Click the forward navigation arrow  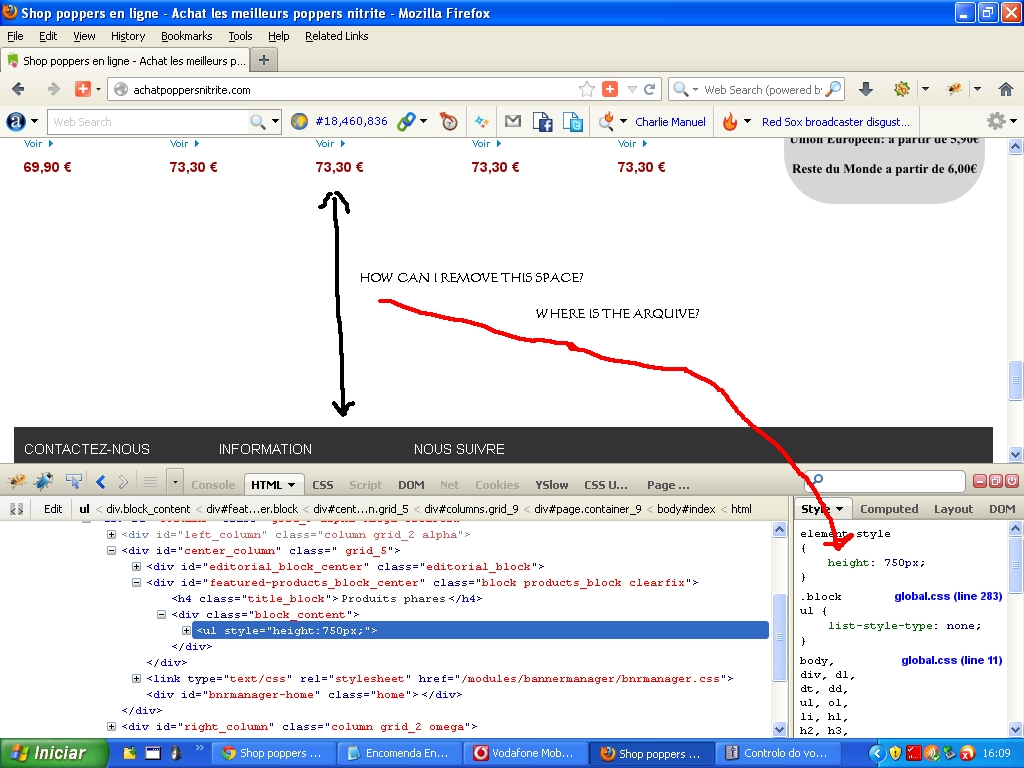(54, 89)
